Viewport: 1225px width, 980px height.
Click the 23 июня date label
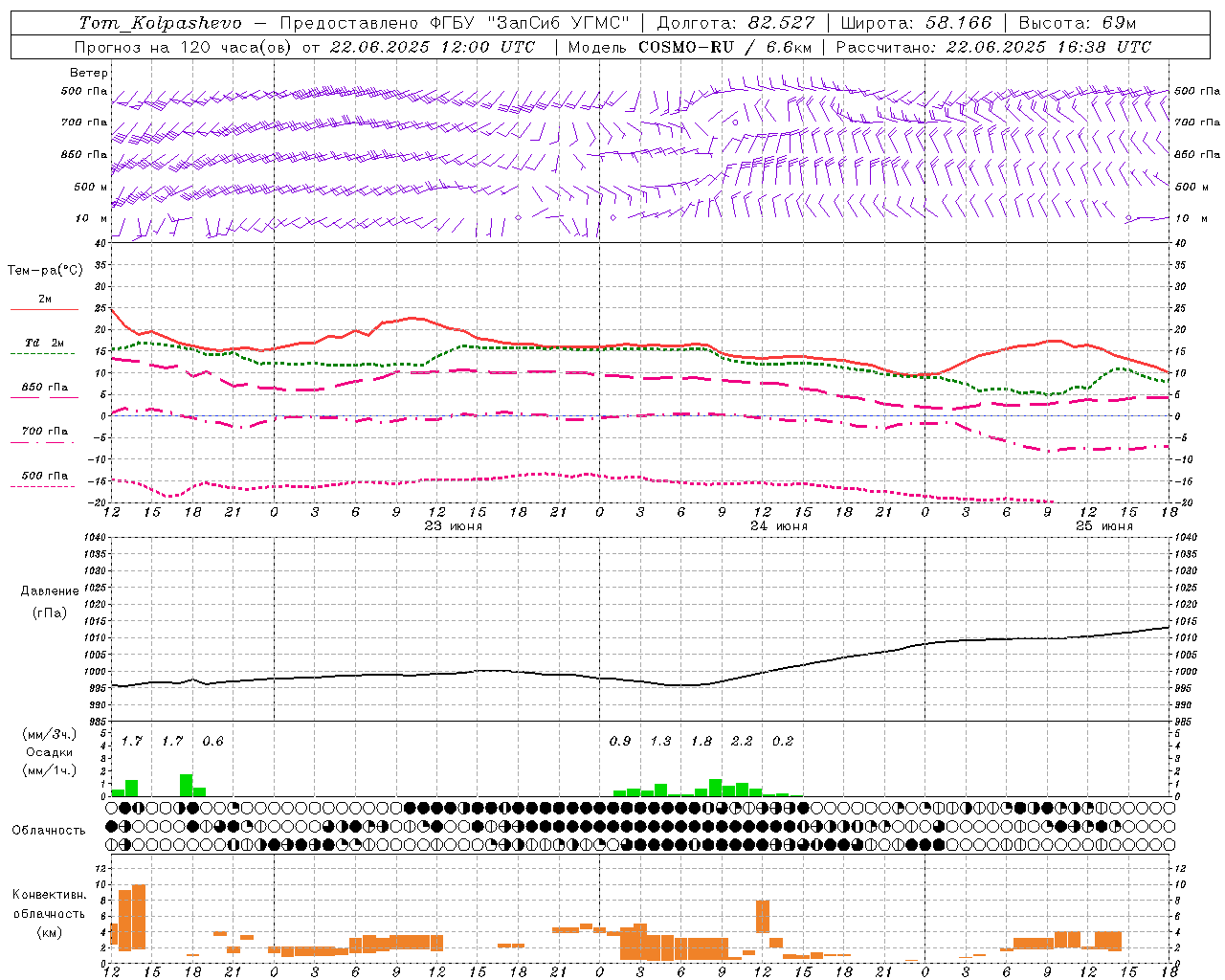tap(454, 526)
